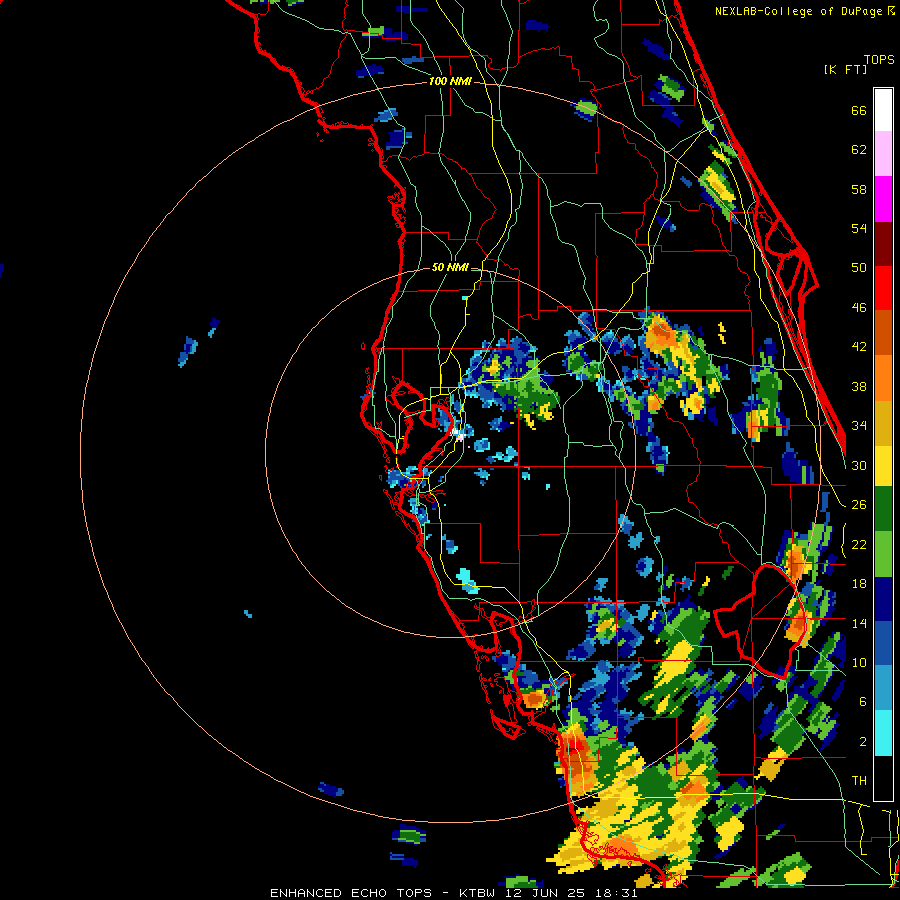Click the TH threshold label on legend
The width and height of the screenshot is (900, 900).
(x=859, y=781)
